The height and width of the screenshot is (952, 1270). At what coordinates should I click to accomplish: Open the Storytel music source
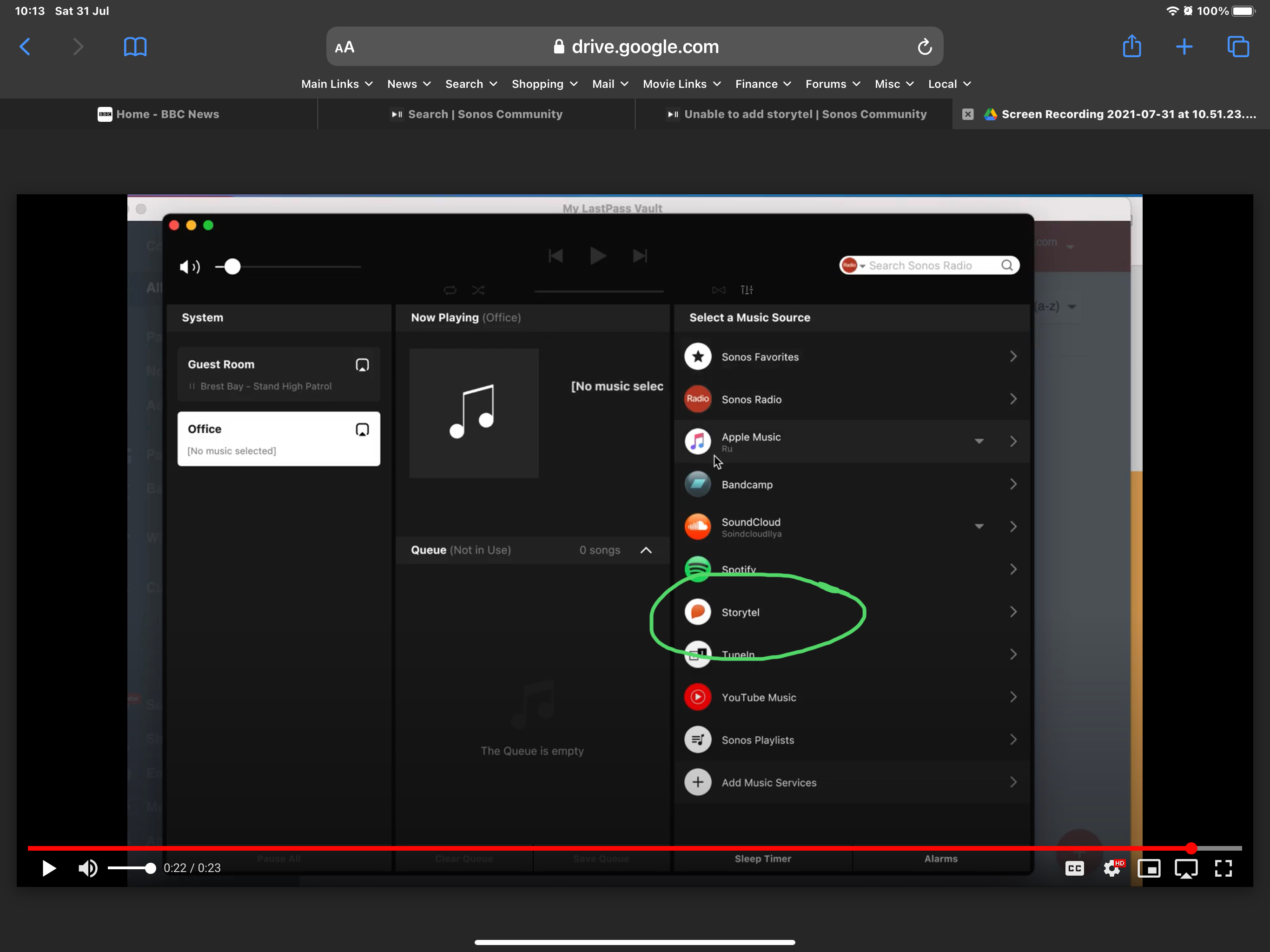pos(852,612)
